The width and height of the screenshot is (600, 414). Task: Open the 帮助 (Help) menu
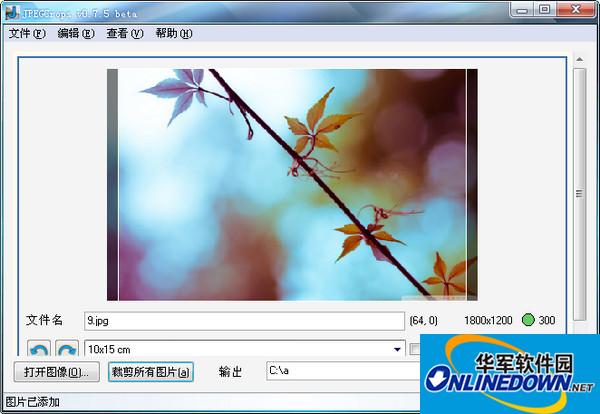173,33
